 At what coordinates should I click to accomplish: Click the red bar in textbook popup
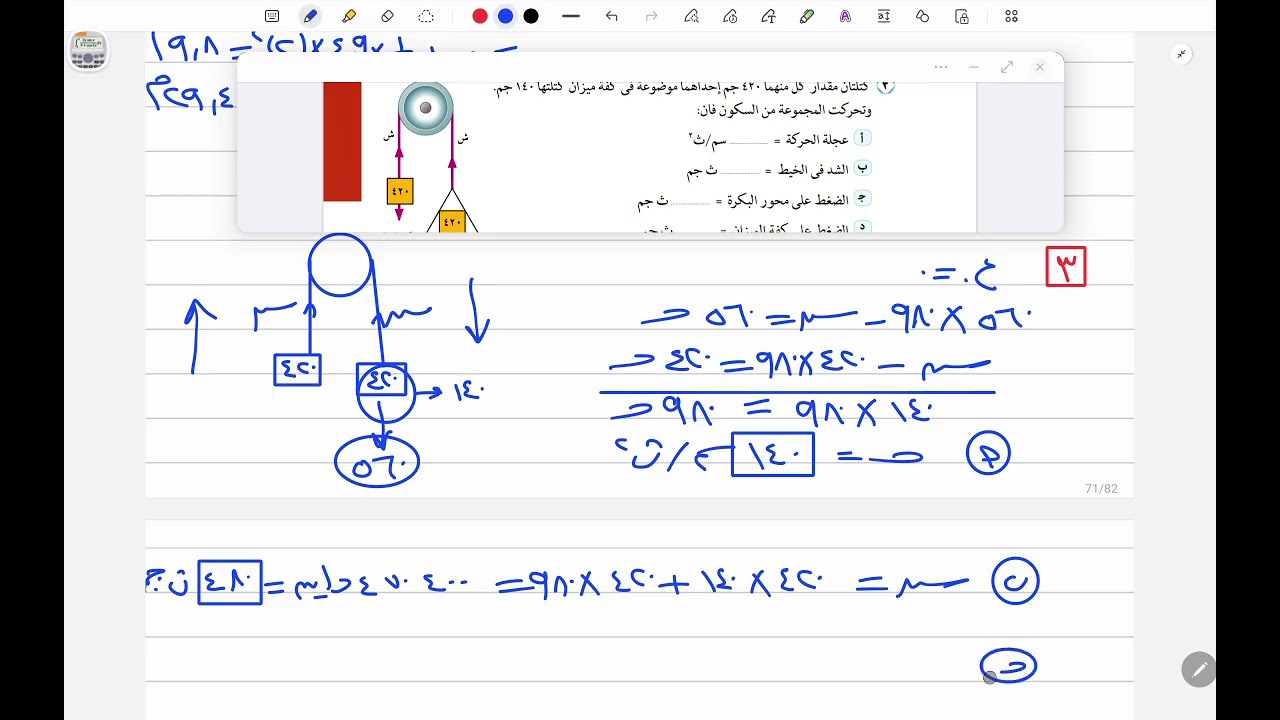[342, 142]
